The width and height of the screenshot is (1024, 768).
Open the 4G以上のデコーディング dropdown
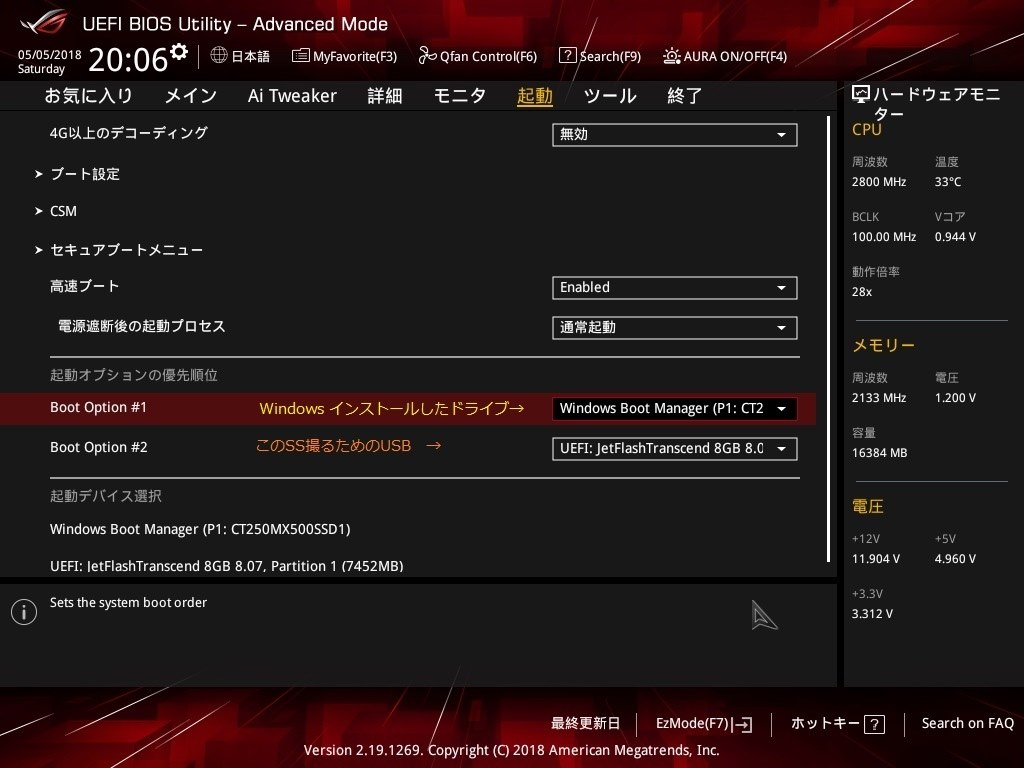pyautogui.click(x=674, y=134)
